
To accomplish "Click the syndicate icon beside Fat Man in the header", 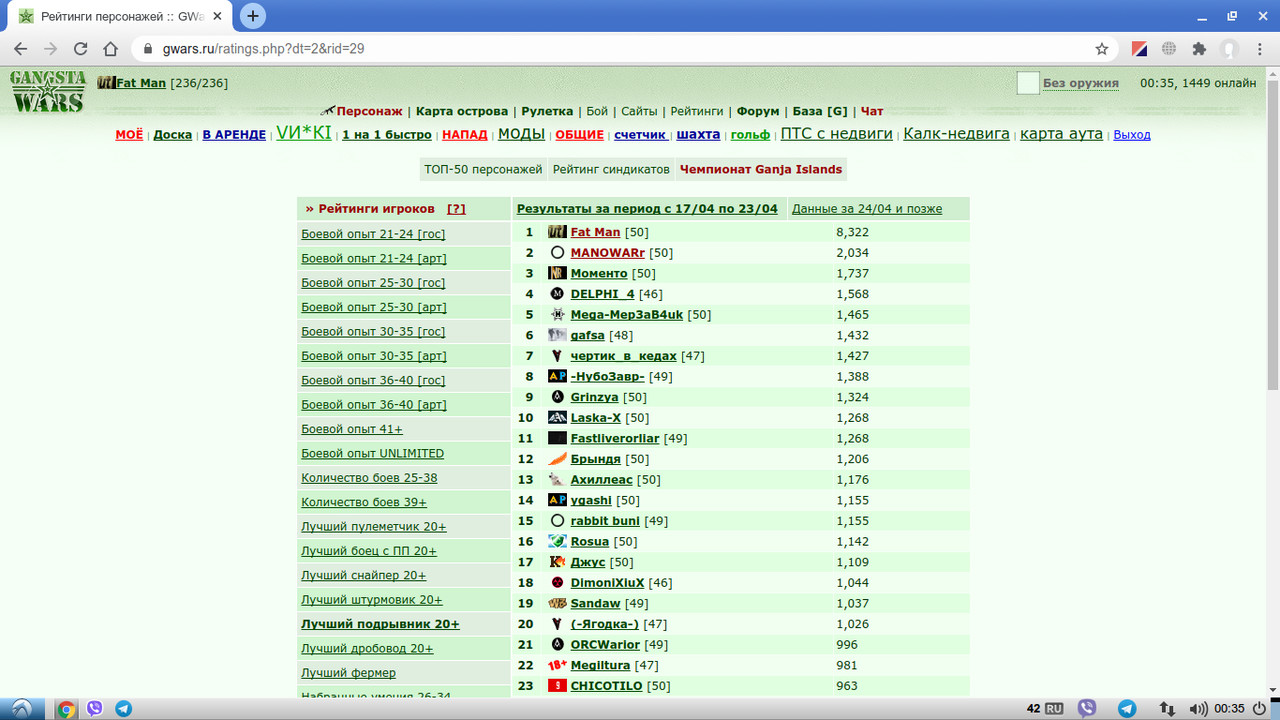I will coord(106,83).
